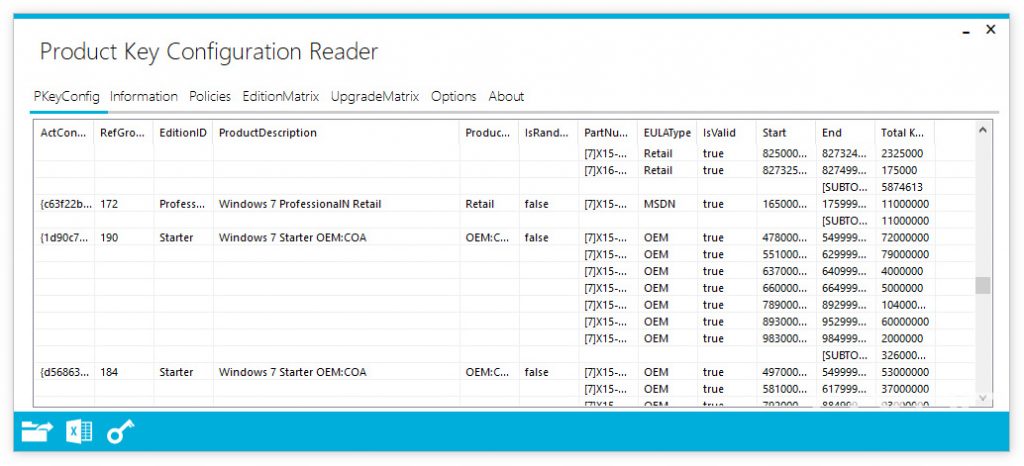1024x466 pixels.
Task: Click the key icon in bottom bar
Action: 120,432
